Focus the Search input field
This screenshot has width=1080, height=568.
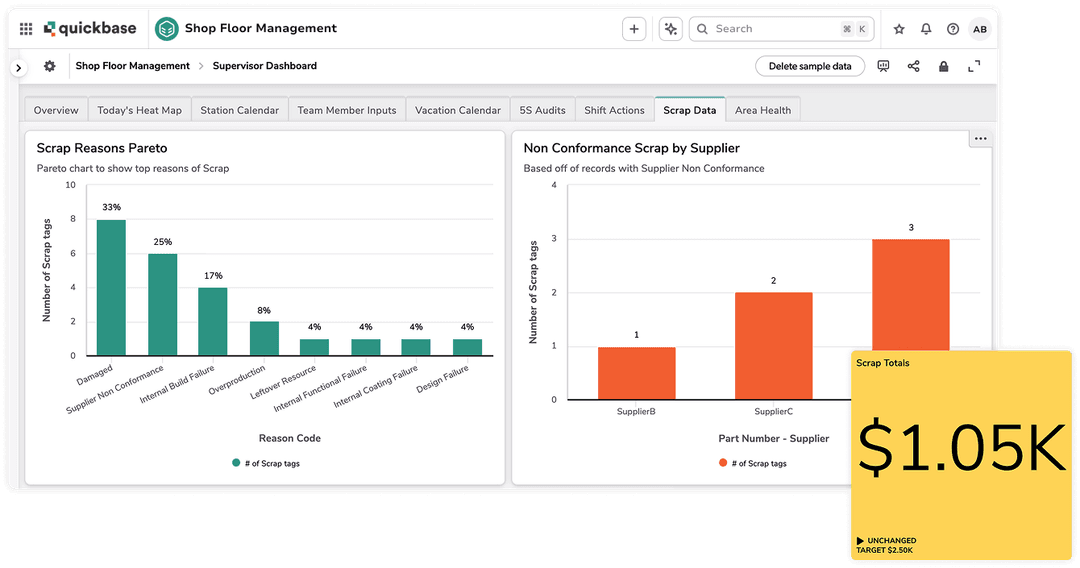click(x=781, y=29)
